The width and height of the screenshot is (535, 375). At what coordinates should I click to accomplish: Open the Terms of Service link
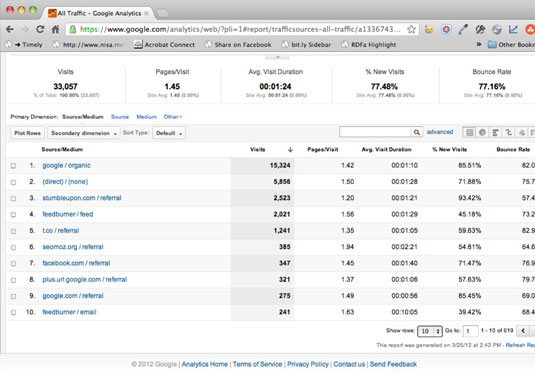(258, 364)
